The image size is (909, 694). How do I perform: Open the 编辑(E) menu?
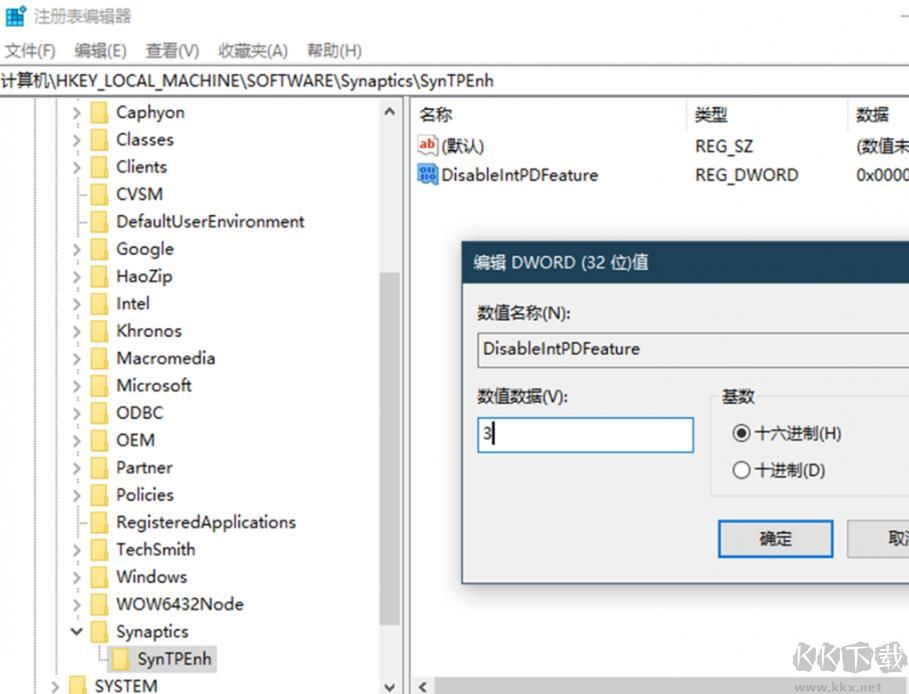pyautogui.click(x=99, y=50)
